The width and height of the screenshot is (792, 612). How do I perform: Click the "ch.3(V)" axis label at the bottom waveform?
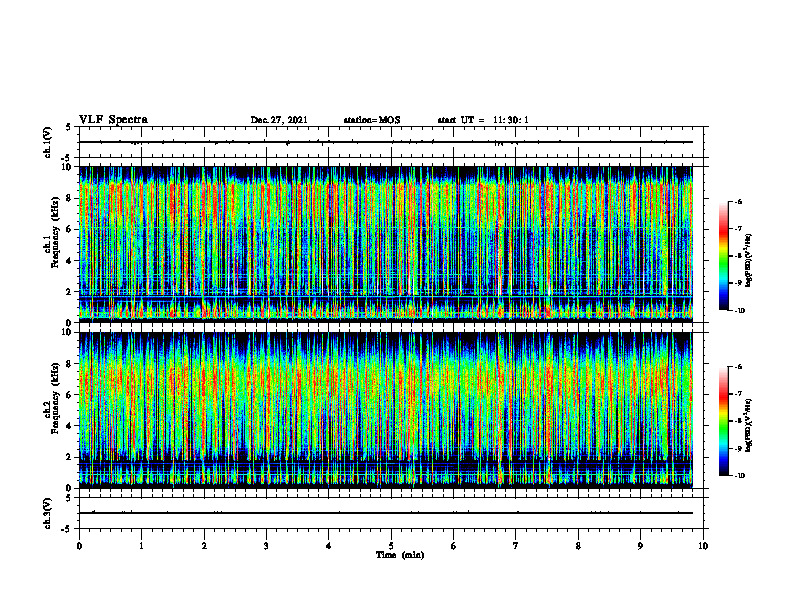pyautogui.click(x=48, y=513)
